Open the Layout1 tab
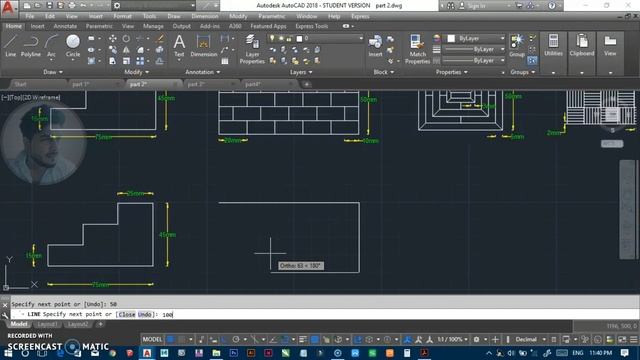Image resolution: width=640 pixels, height=360 pixels. point(47,324)
